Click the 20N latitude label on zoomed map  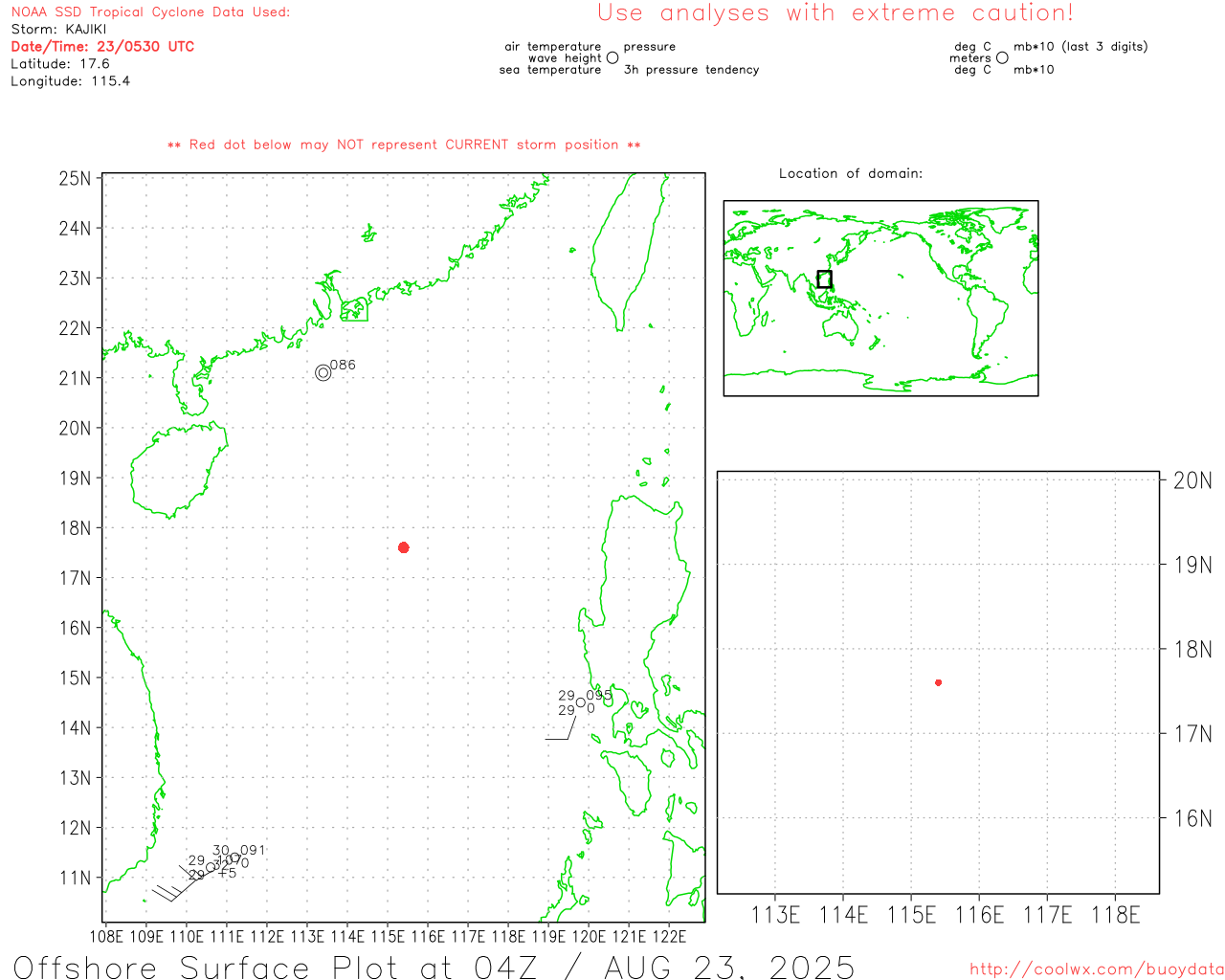1192,480
